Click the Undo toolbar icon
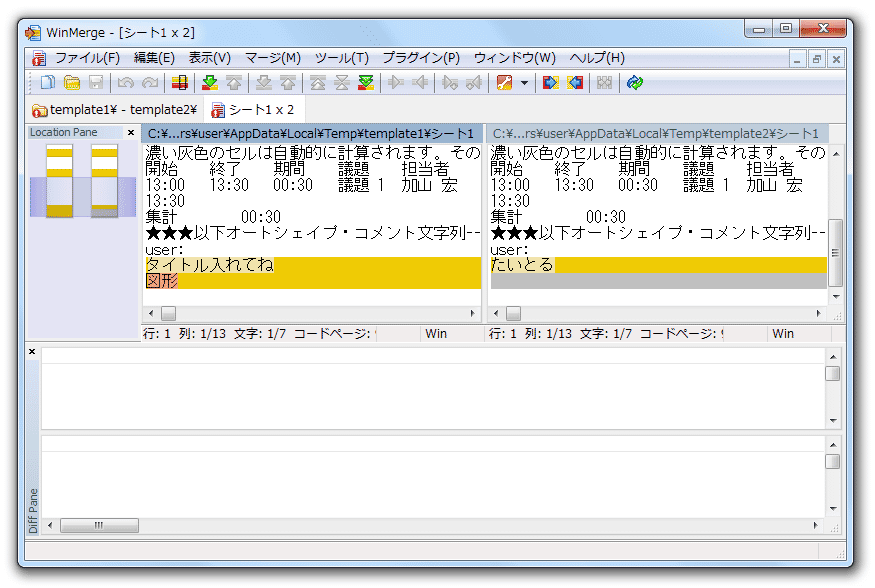The image size is (875, 588). pos(126,83)
